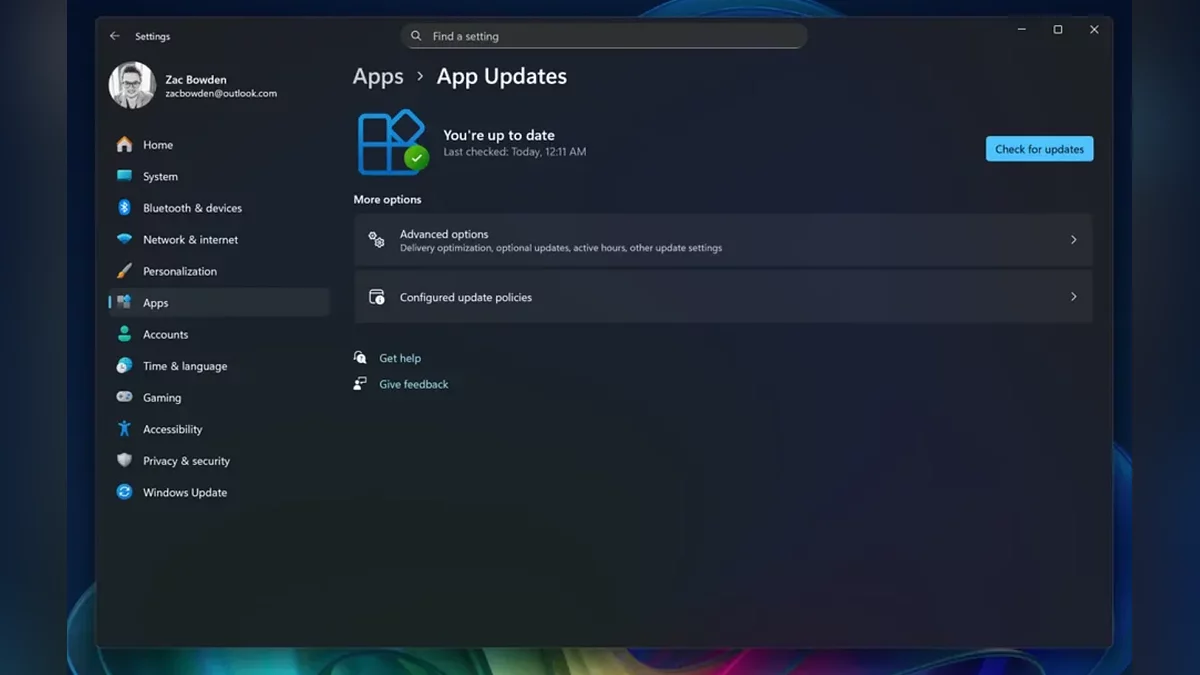The image size is (1200, 675).
Task: Click the Personalization paintbrush icon
Action: tap(124, 271)
